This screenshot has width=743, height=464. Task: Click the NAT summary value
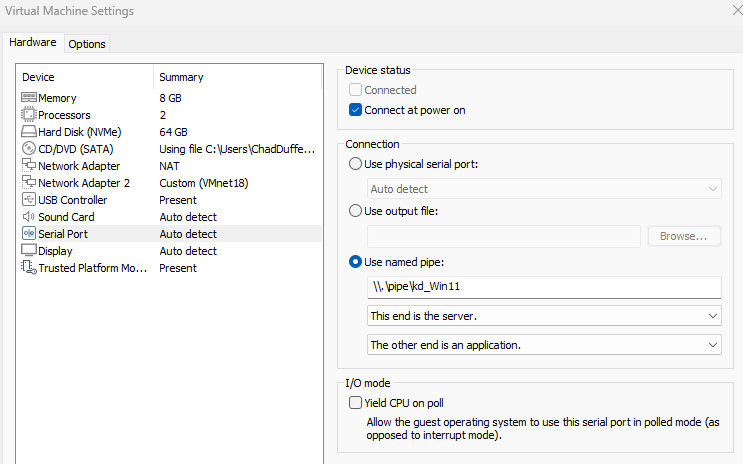pos(169,166)
